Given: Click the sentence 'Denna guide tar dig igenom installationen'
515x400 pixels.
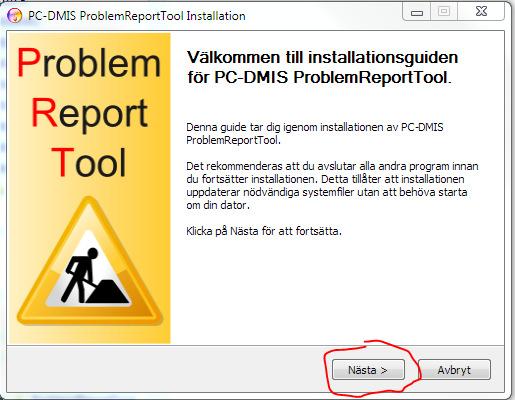Looking at the screenshot, I should (315, 133).
